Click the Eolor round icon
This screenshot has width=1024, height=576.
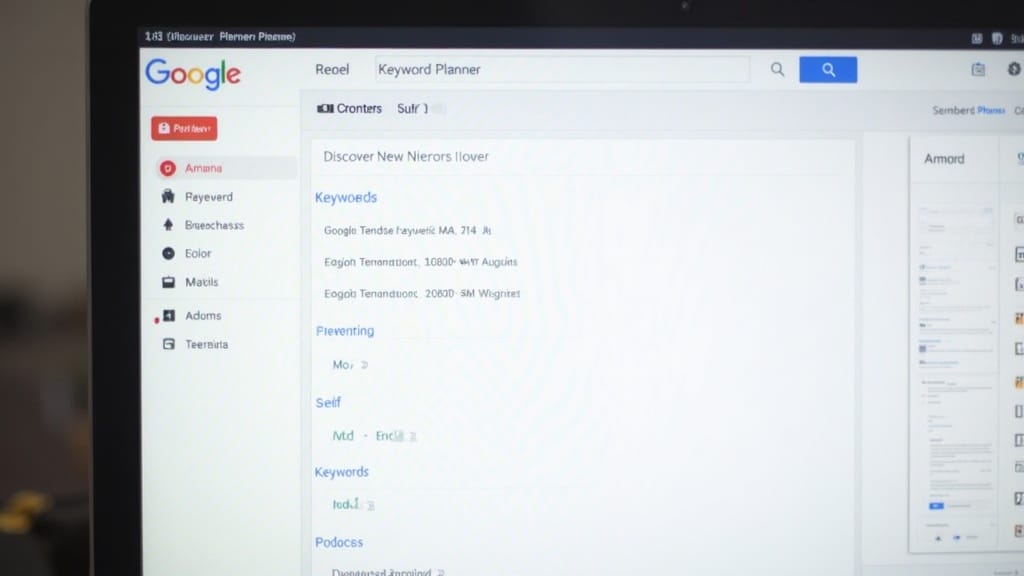tap(168, 253)
